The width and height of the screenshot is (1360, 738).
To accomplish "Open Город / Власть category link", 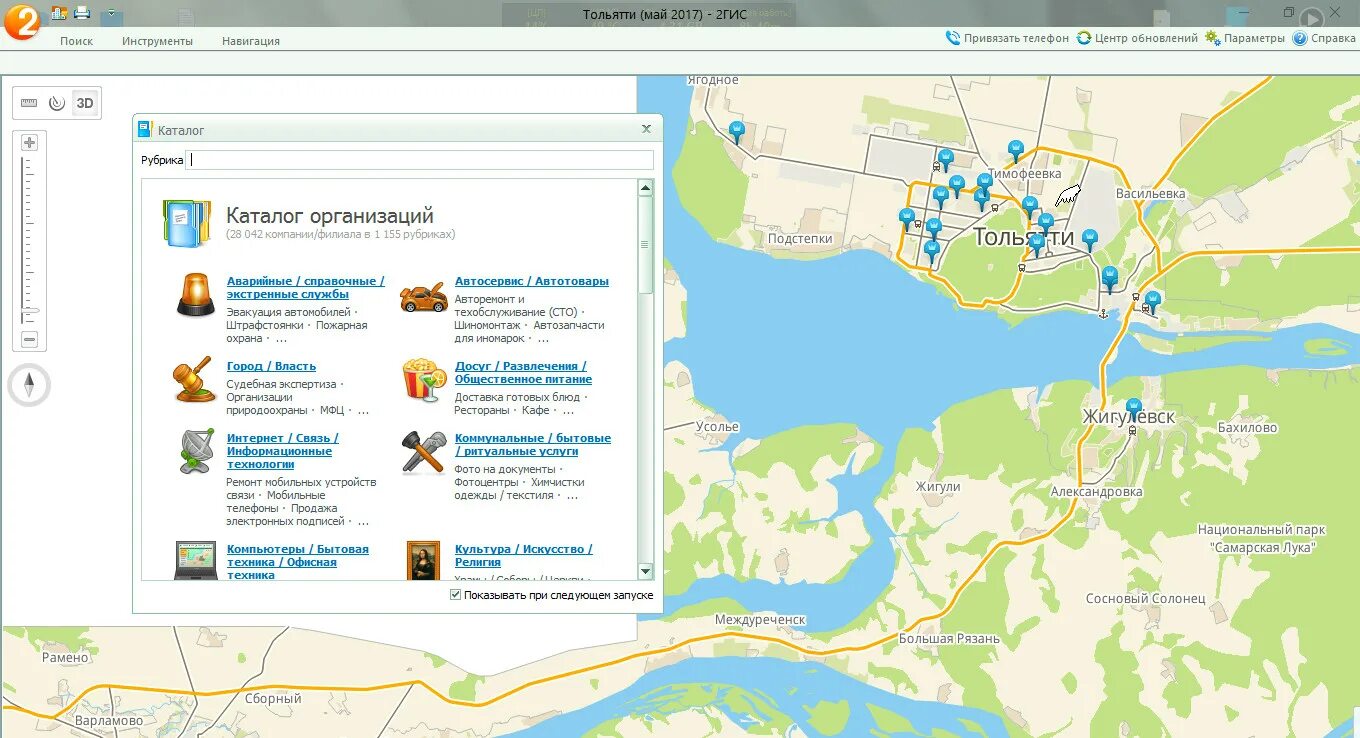I will click(x=271, y=366).
